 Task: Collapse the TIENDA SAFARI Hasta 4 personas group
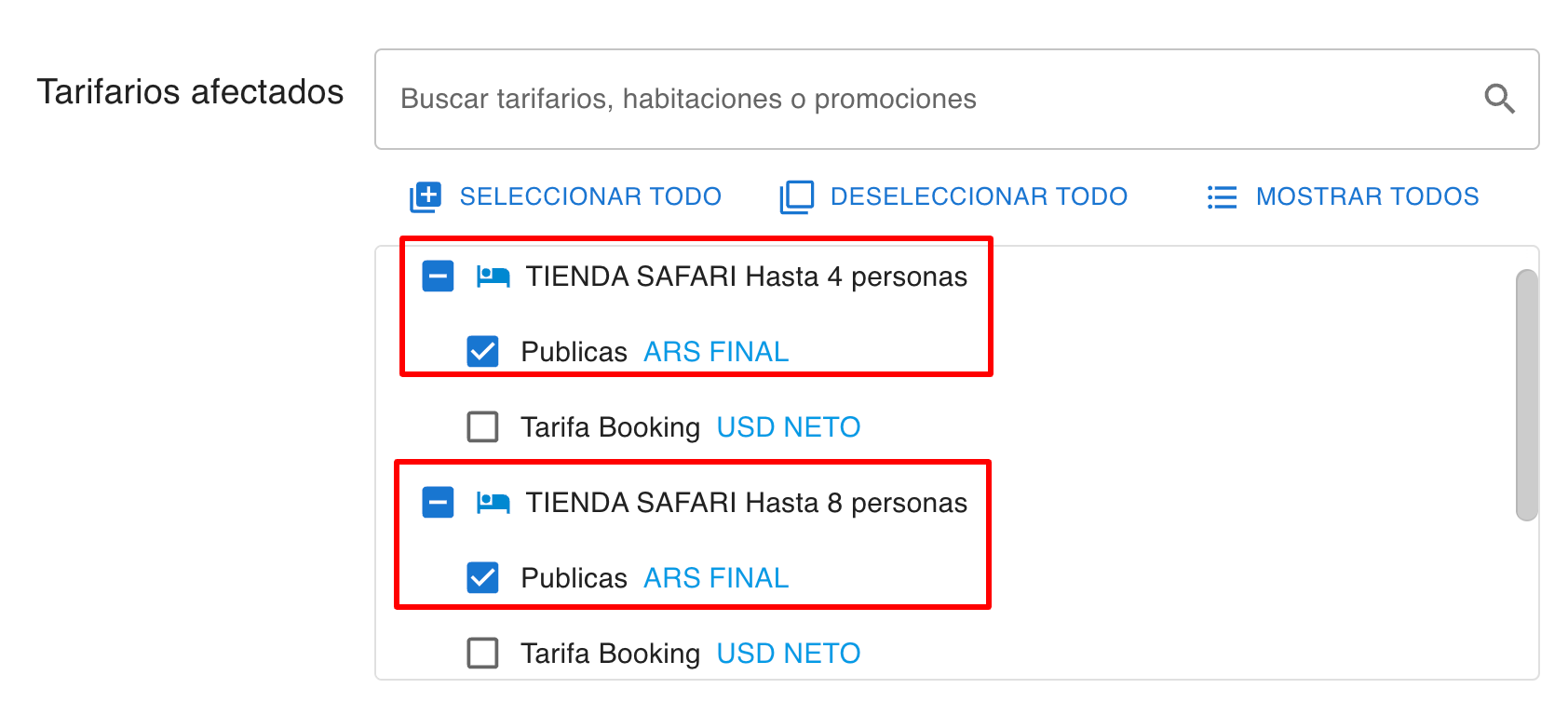pos(438,277)
